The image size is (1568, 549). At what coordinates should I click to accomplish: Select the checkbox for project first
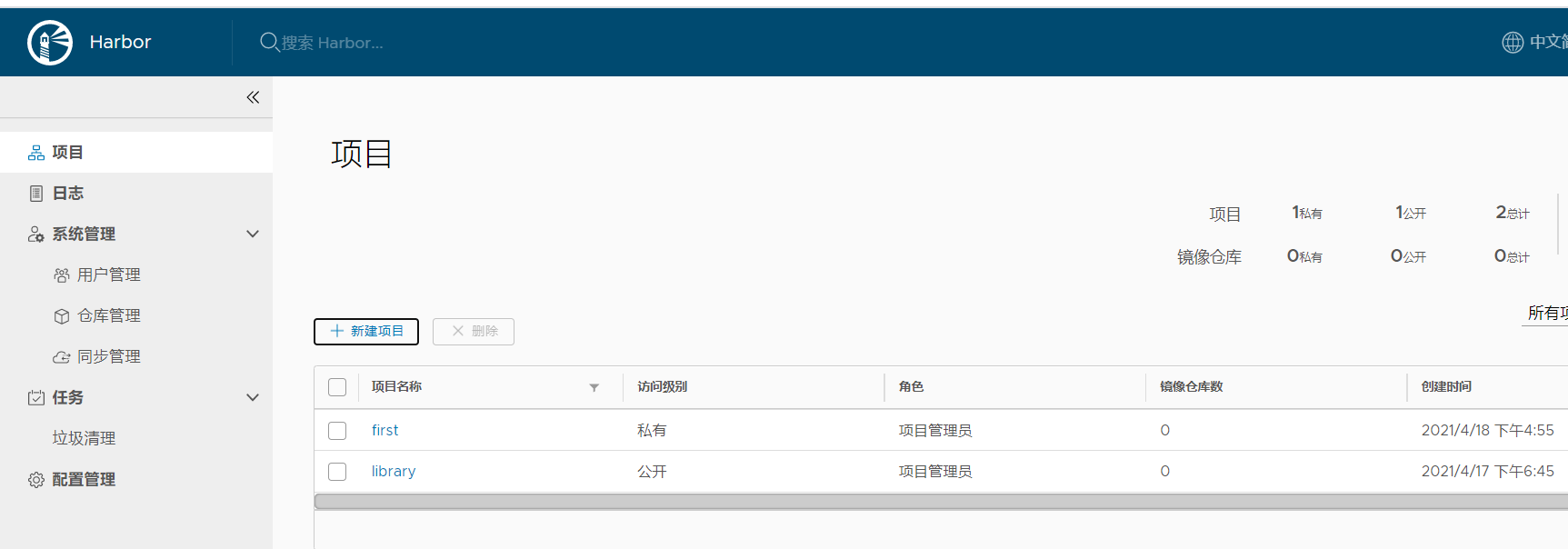(337, 431)
